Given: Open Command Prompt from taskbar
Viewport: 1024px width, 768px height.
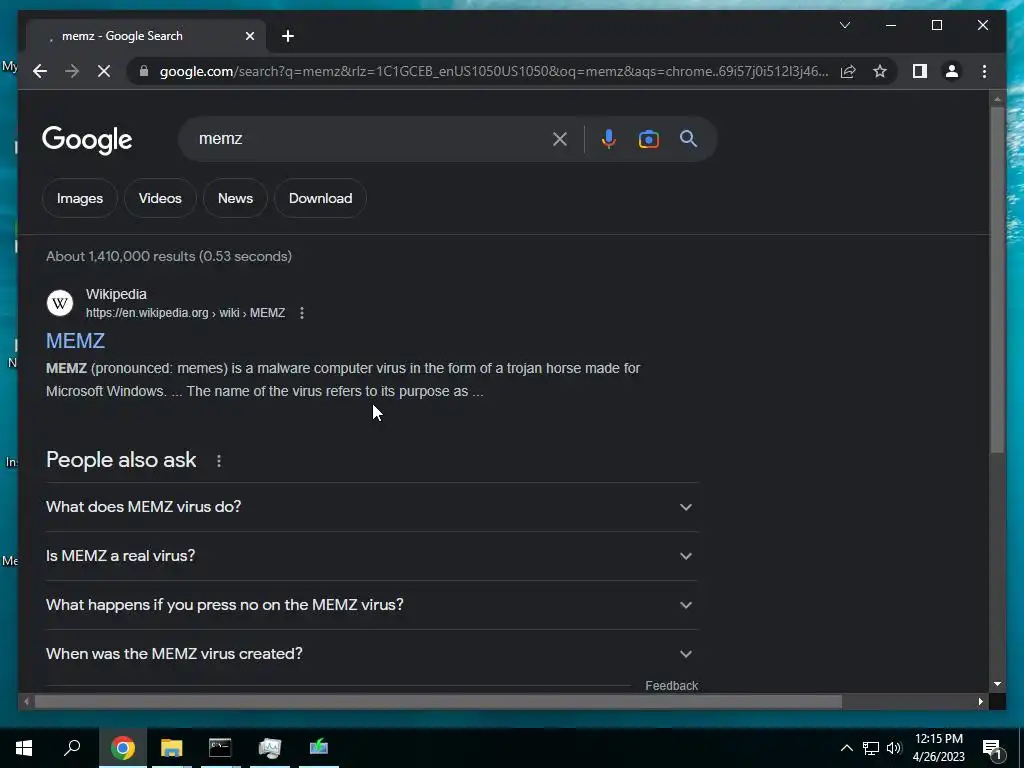Looking at the screenshot, I should point(220,748).
